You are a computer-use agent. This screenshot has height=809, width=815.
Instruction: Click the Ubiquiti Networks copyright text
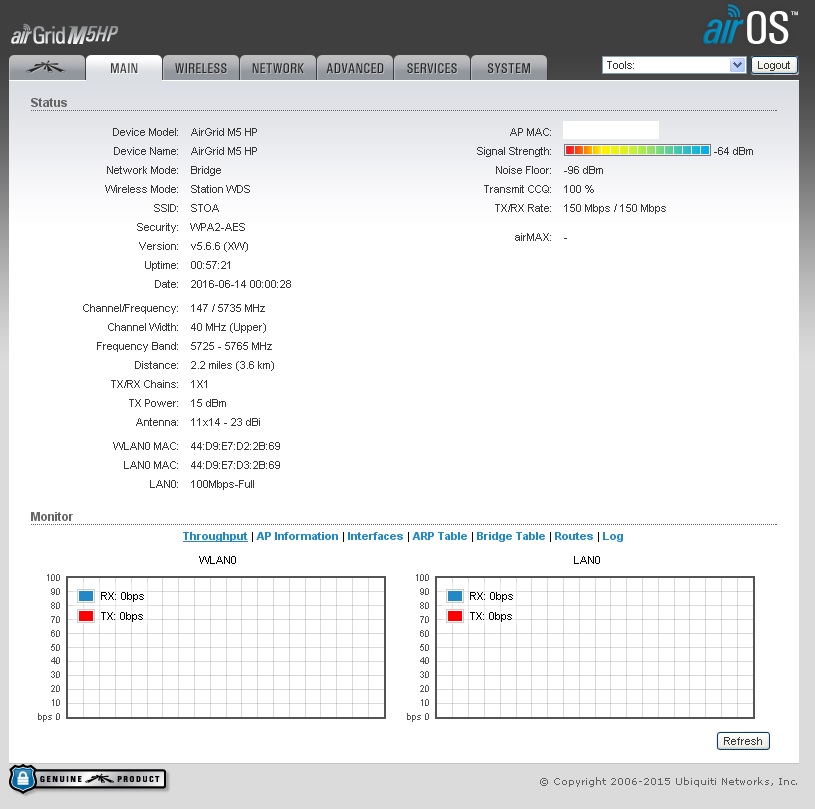point(668,781)
